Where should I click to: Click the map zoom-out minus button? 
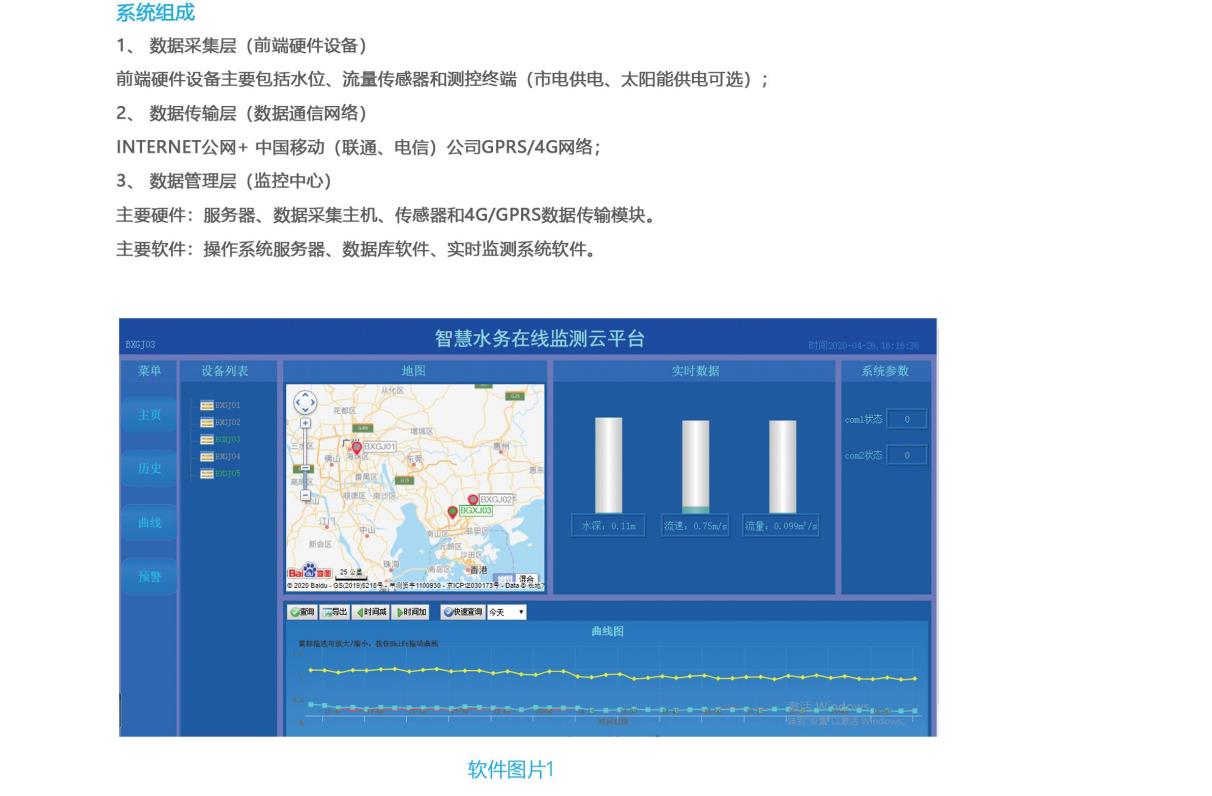[306, 493]
